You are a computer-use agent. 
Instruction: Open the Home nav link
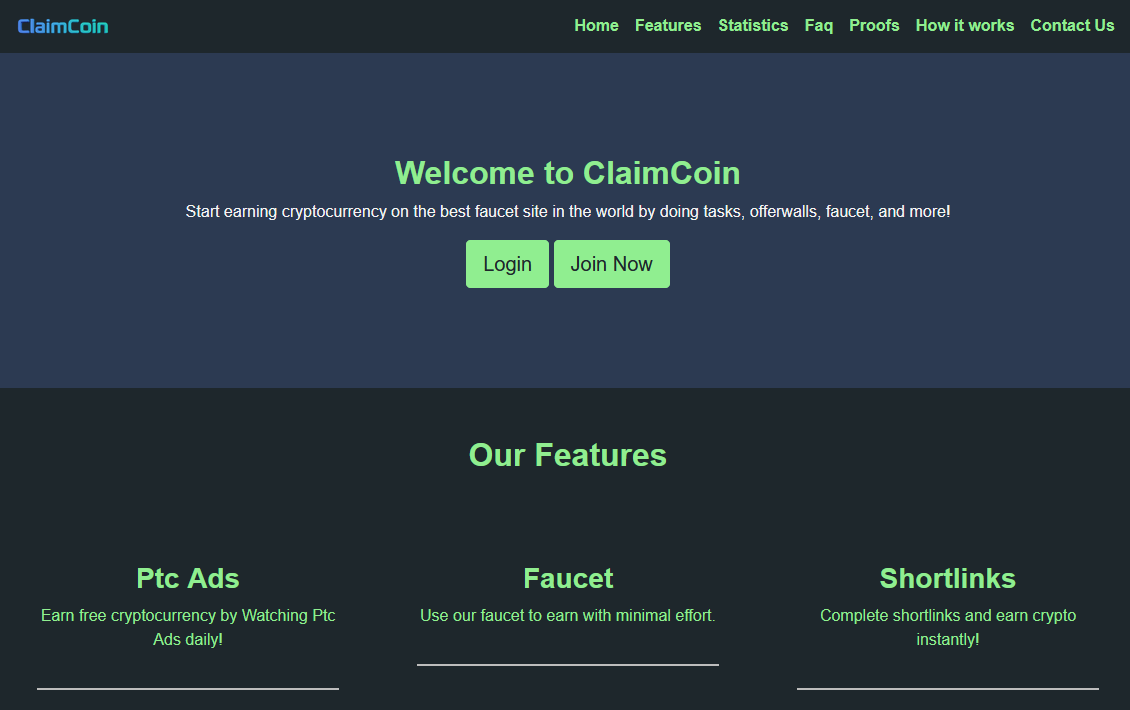coord(596,25)
